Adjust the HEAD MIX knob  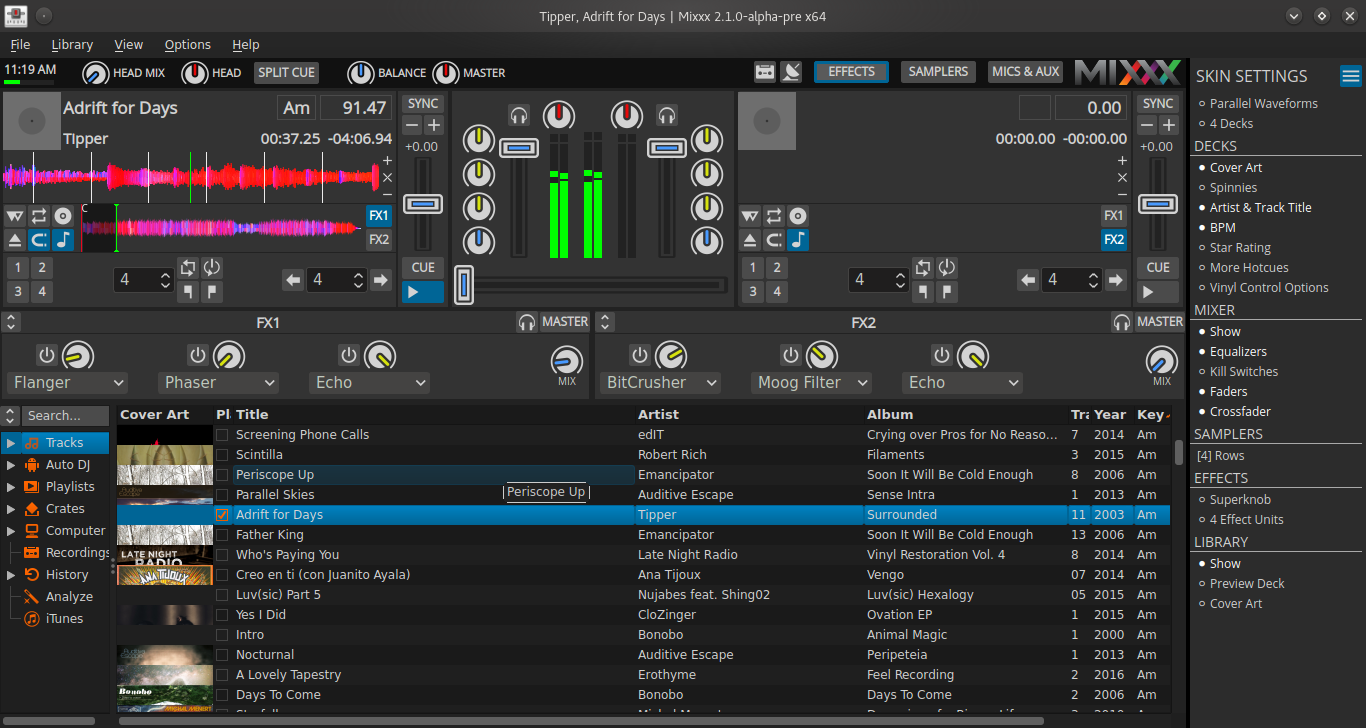coord(96,73)
